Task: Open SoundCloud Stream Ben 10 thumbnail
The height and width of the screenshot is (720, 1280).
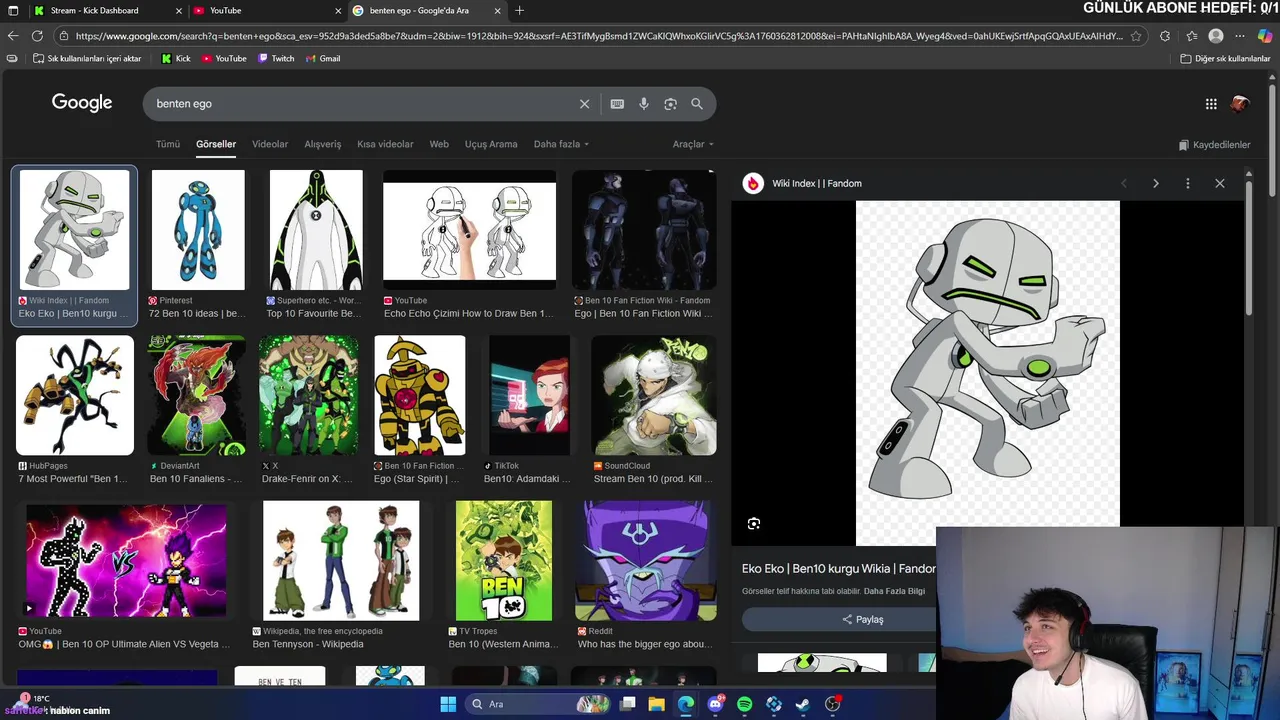Action: coord(654,396)
